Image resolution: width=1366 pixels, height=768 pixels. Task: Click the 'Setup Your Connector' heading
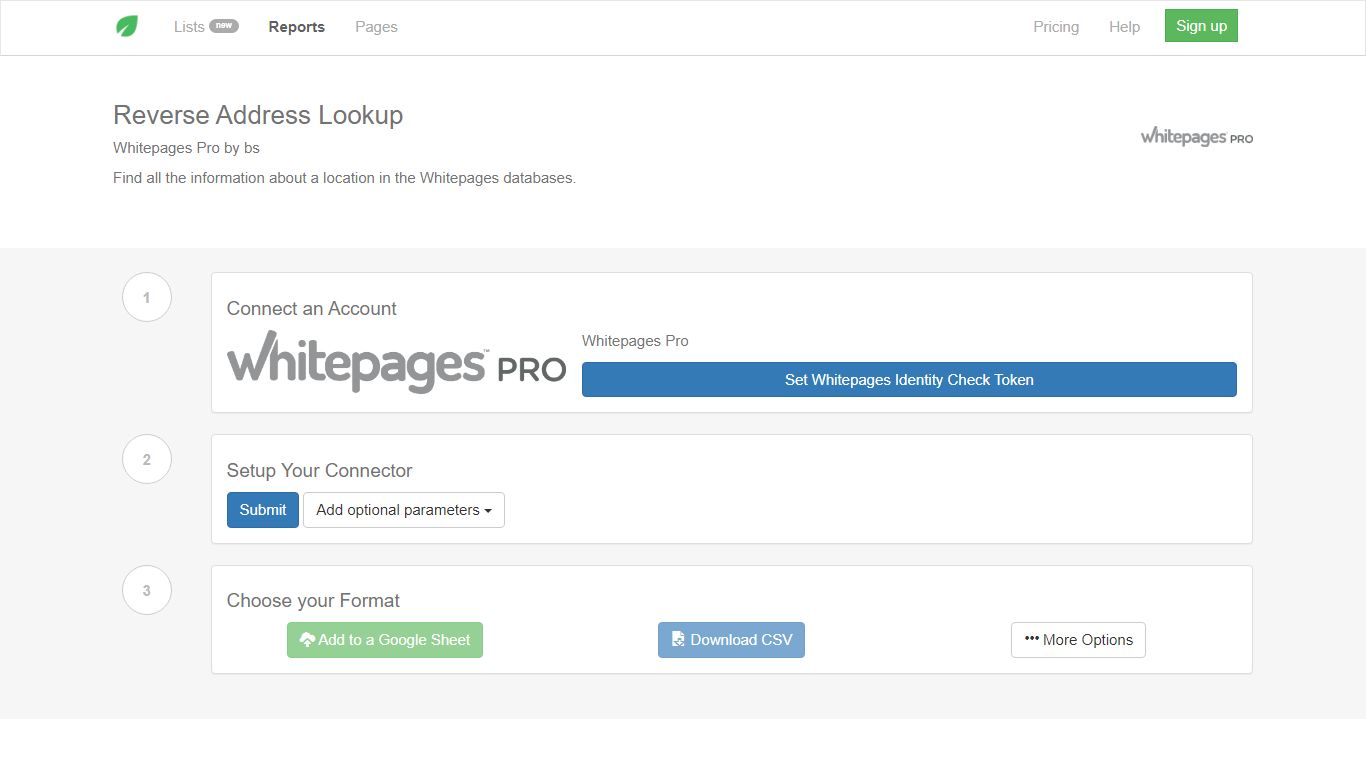tap(320, 471)
